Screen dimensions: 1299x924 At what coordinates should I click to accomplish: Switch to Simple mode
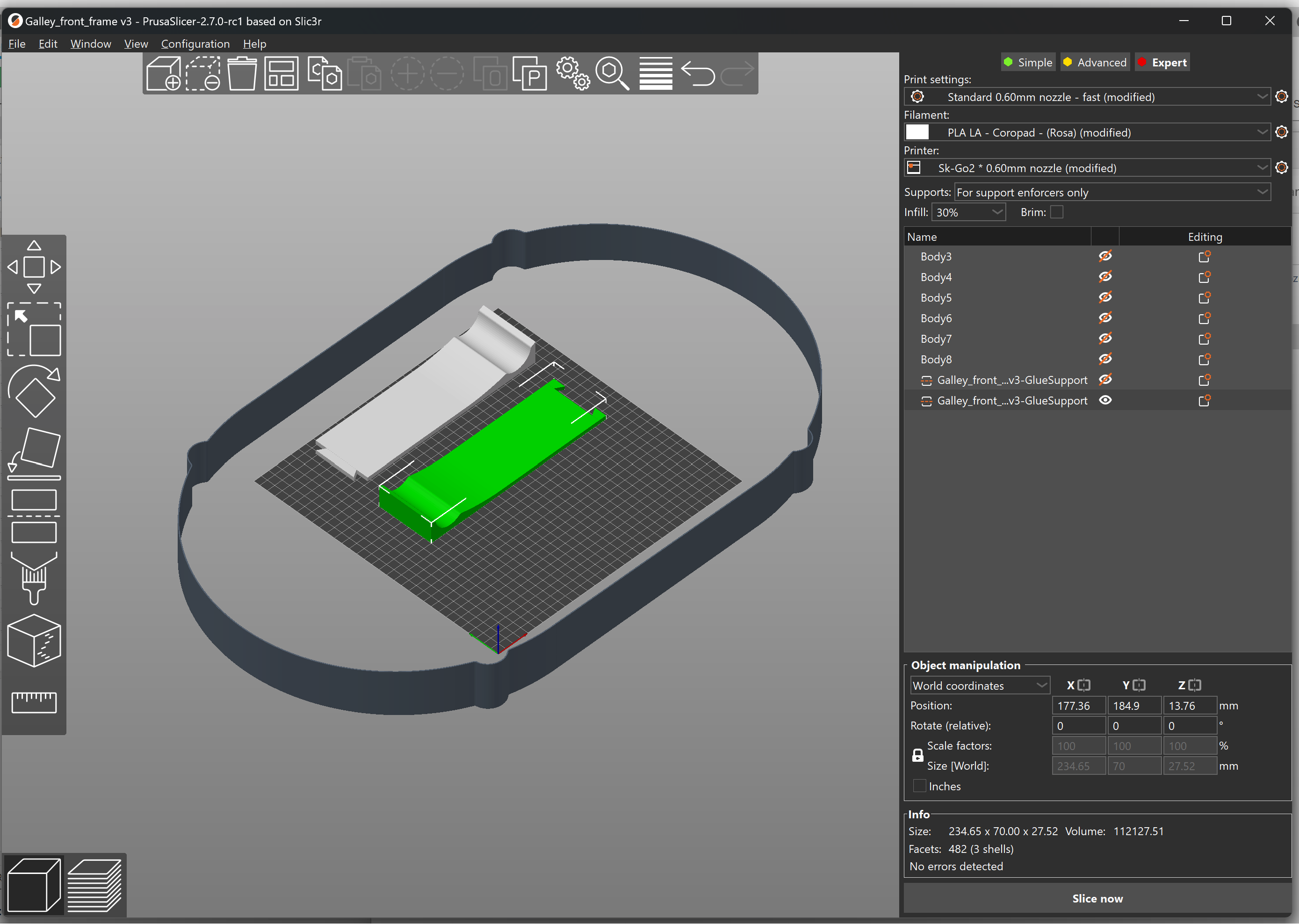click(x=1028, y=63)
